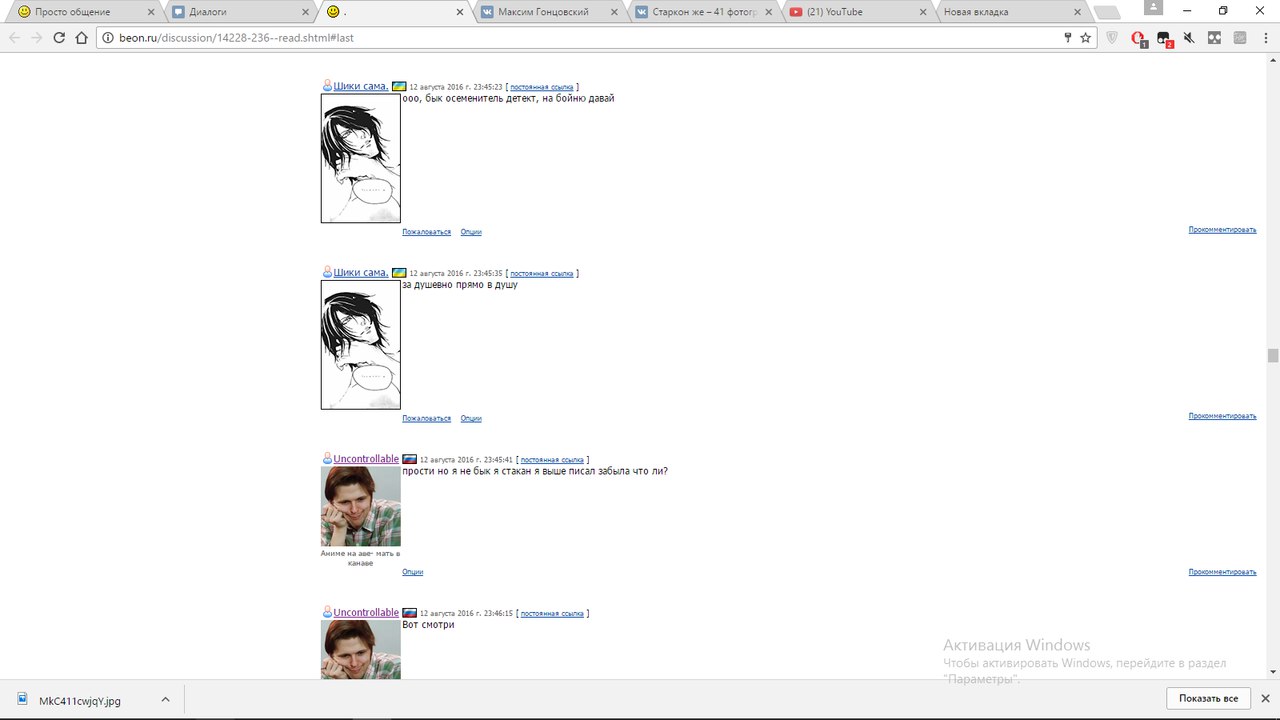Close the Диалоги tab

coord(305,12)
